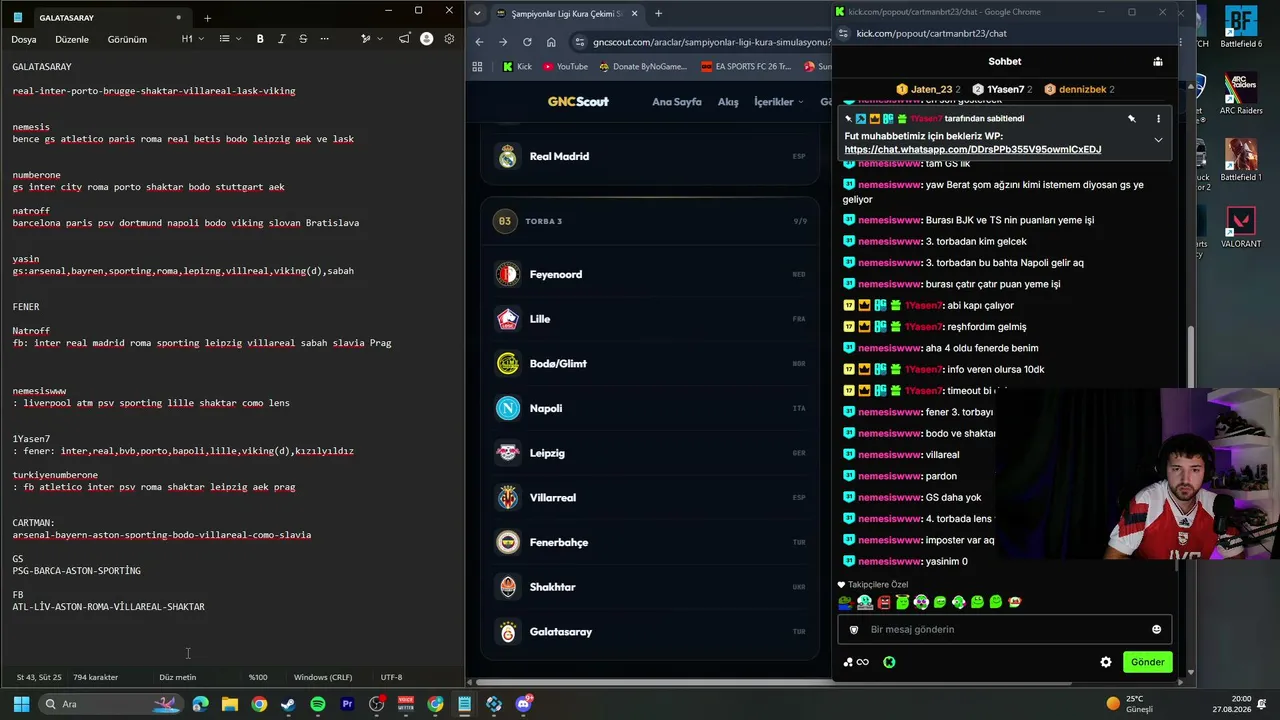
Task: Open Discord from the taskbar
Action: point(523,704)
